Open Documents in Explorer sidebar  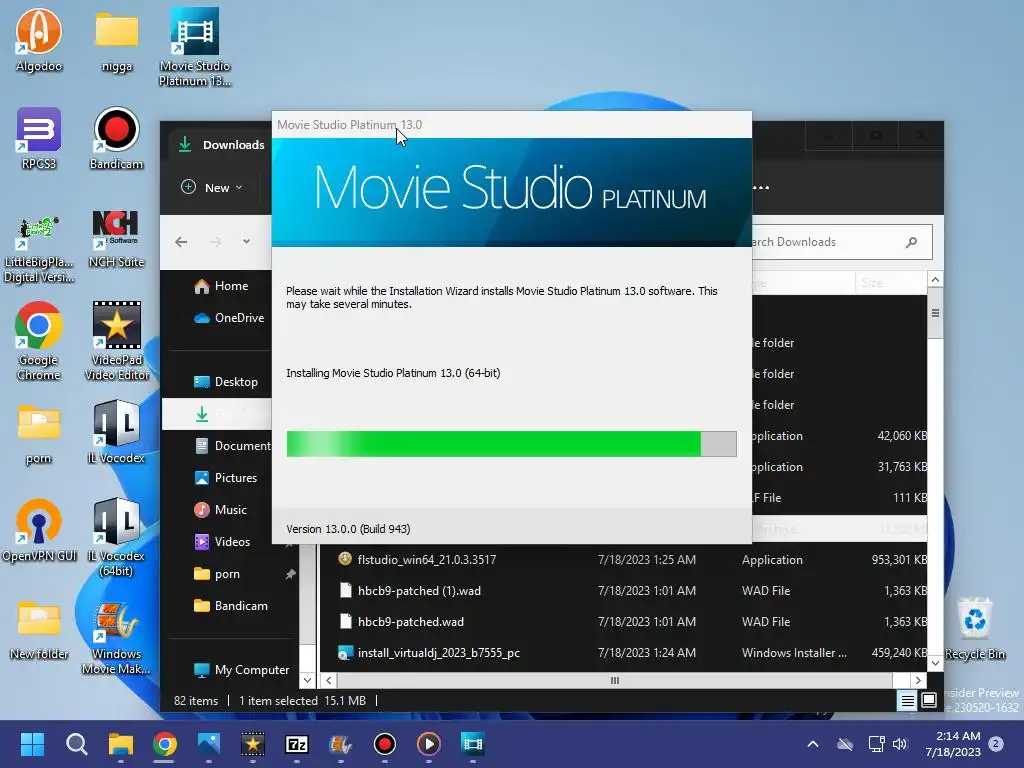[232, 445]
